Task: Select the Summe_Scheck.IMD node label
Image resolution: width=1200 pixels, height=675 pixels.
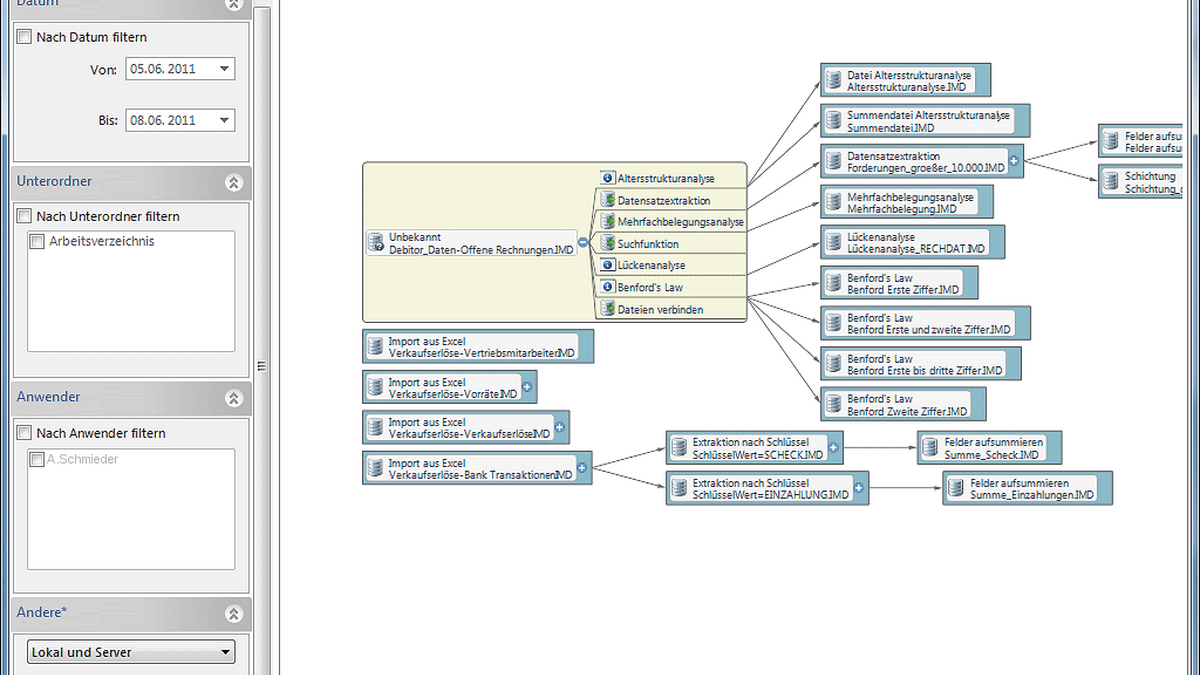Action: coord(991,454)
